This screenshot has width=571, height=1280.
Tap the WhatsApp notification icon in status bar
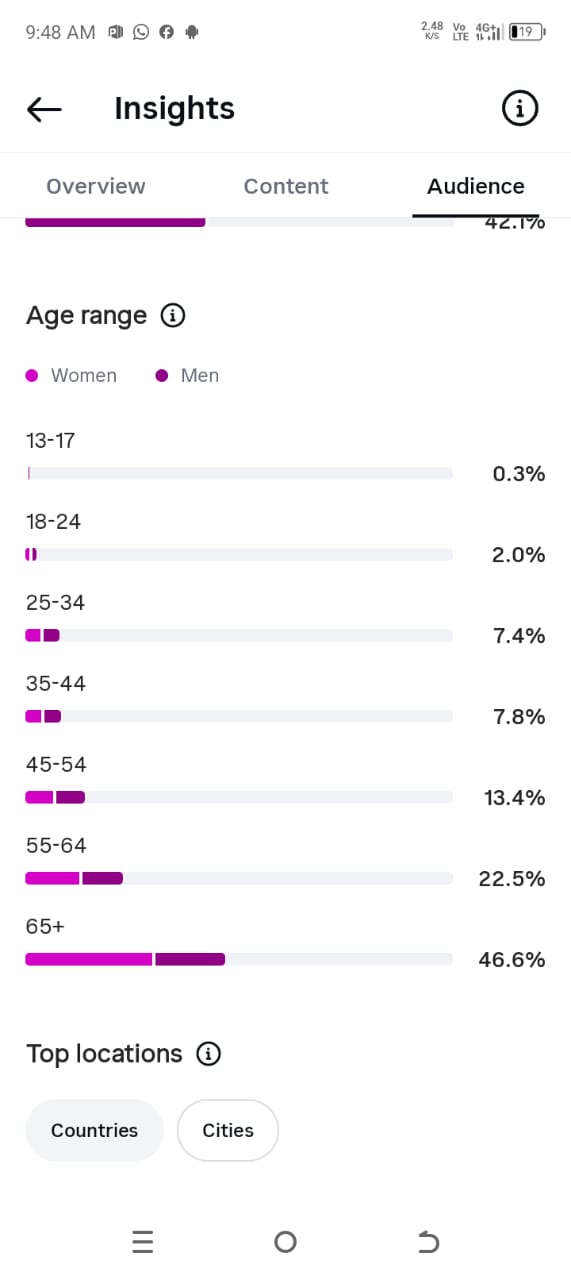pyautogui.click(x=141, y=32)
